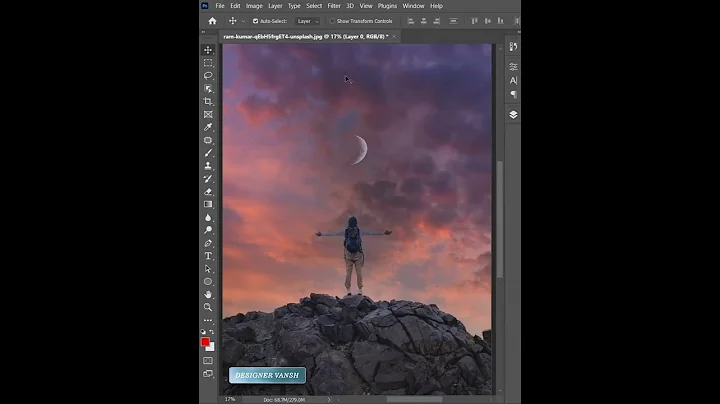Open the View menu
720x404 pixels.
366,6
